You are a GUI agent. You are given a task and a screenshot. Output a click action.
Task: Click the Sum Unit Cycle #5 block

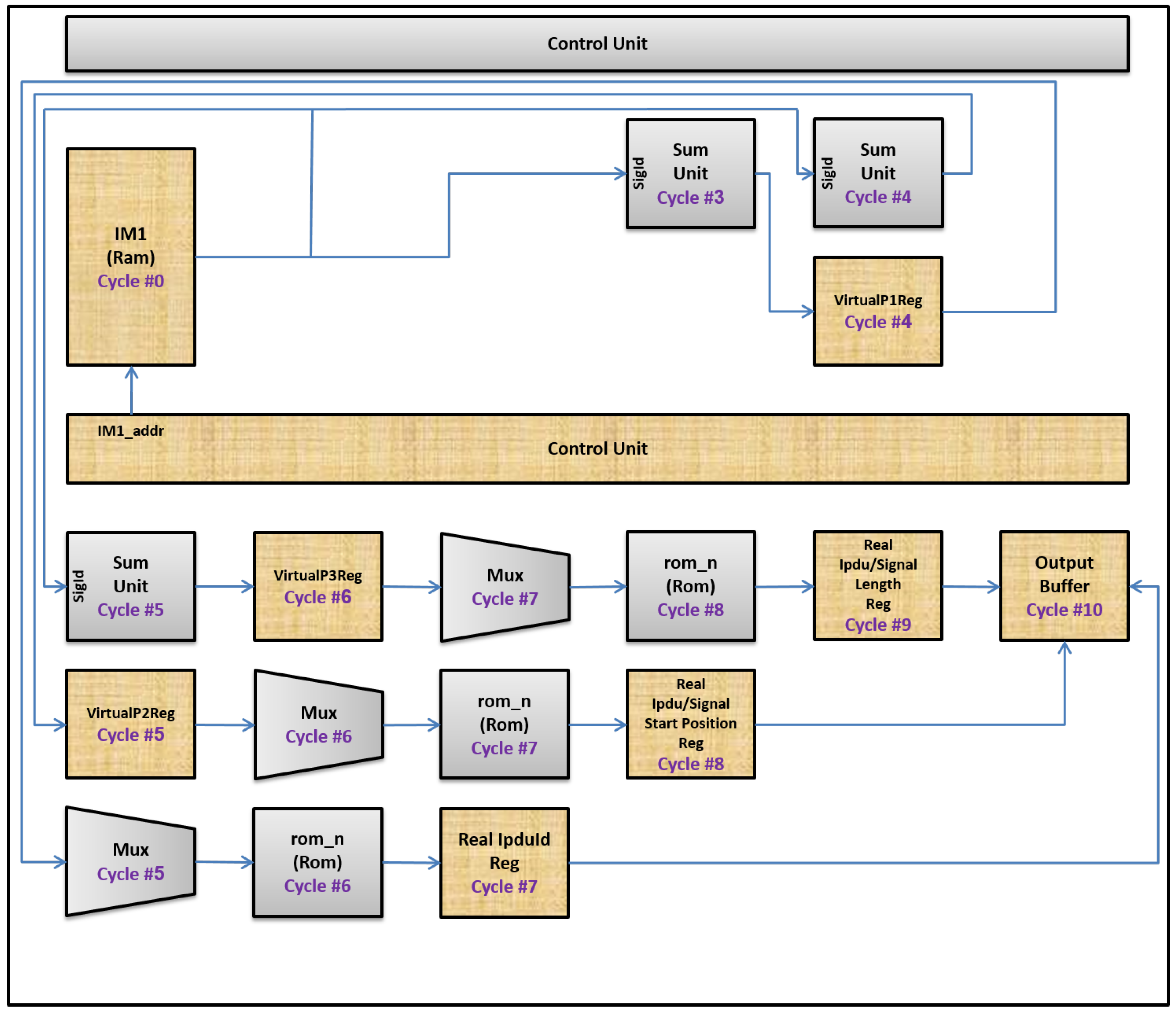coord(131,586)
